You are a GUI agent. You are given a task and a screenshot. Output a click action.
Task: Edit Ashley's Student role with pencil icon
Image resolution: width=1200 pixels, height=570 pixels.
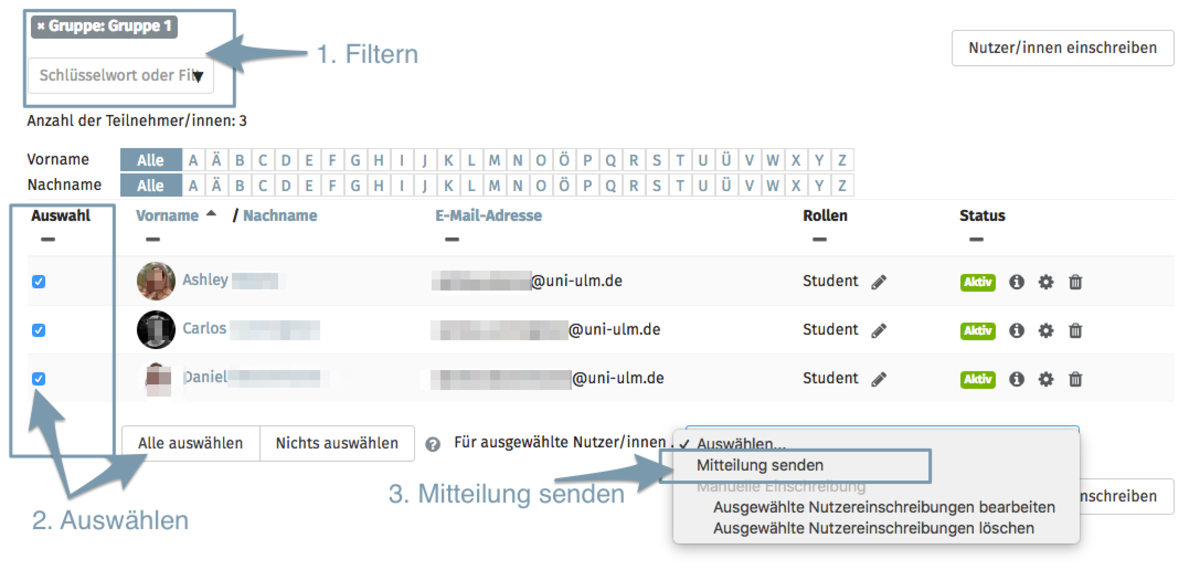coord(879,282)
